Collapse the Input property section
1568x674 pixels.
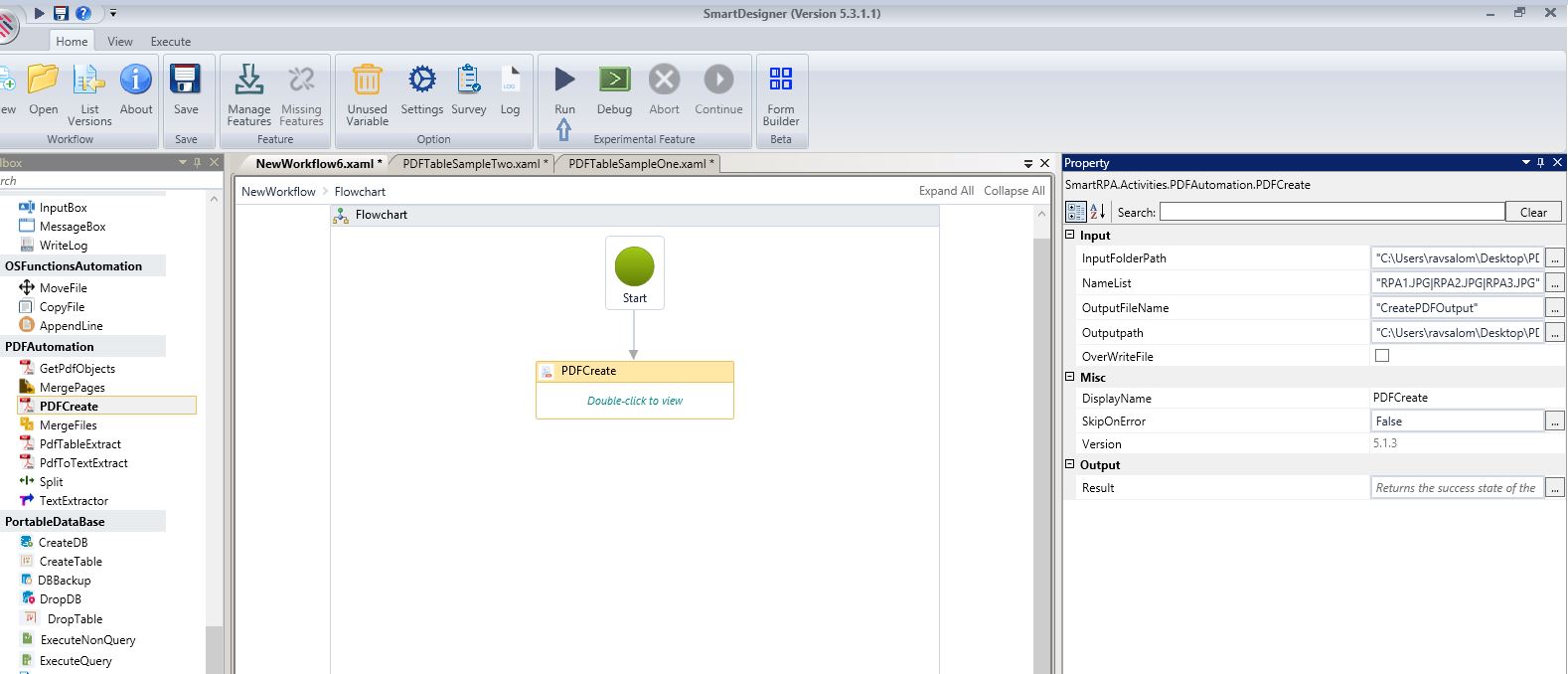[1070, 236]
